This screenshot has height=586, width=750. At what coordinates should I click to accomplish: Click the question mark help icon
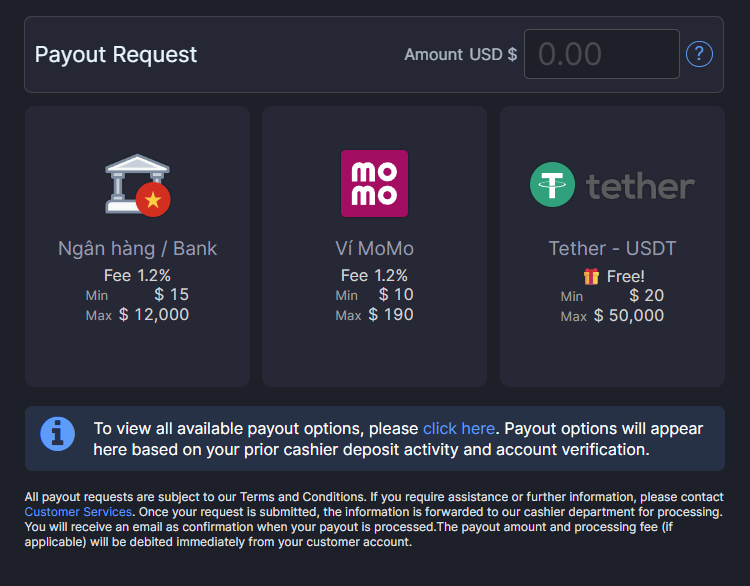click(699, 54)
